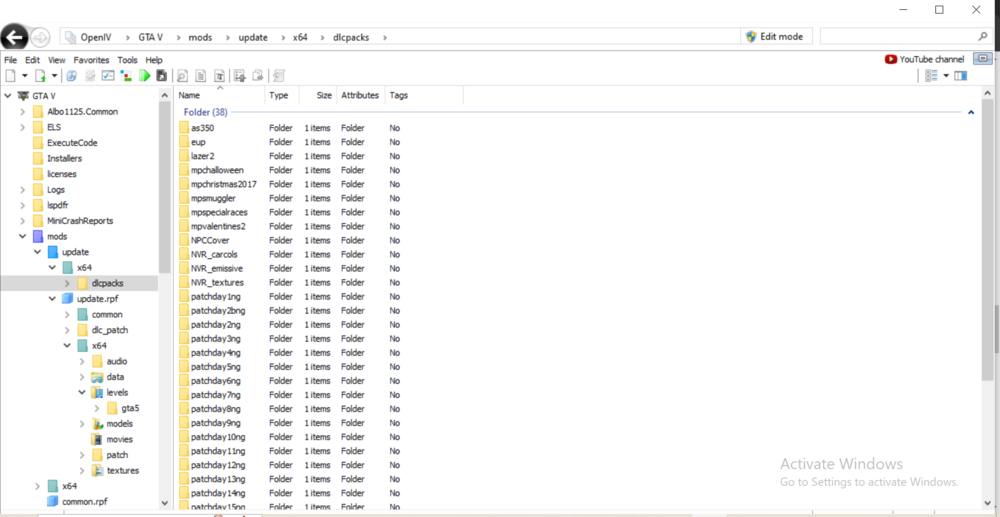
Task: Click the green play toolbar icon
Action: (145, 76)
